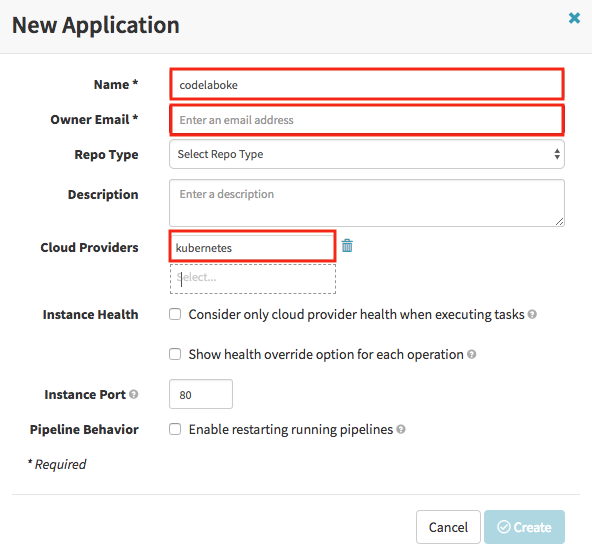Focus the Name field containing codelaboke
This screenshot has width=592, height=556.
coord(367,84)
